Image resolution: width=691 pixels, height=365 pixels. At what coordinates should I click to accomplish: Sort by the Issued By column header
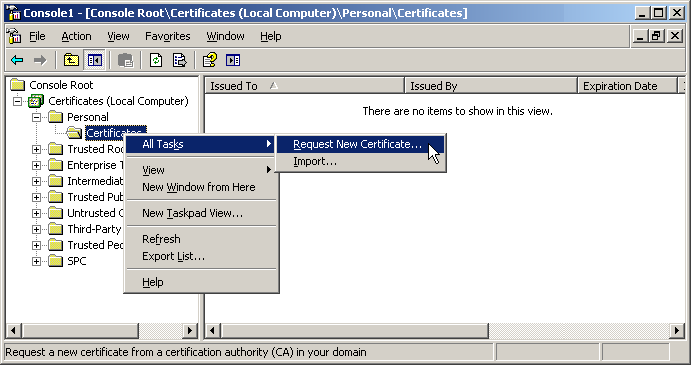coord(491,86)
